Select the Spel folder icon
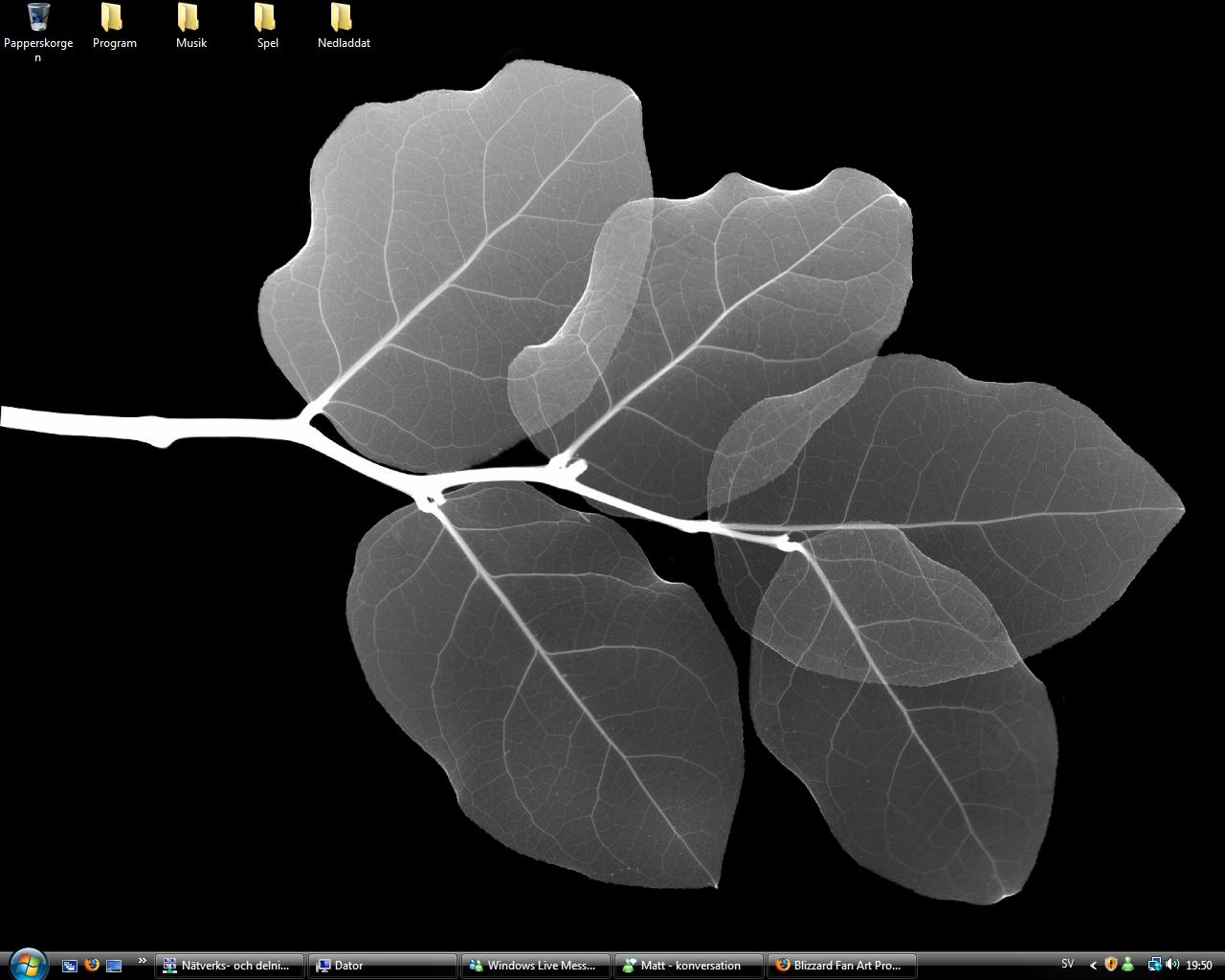Screen dimensions: 1225x980 268,27
